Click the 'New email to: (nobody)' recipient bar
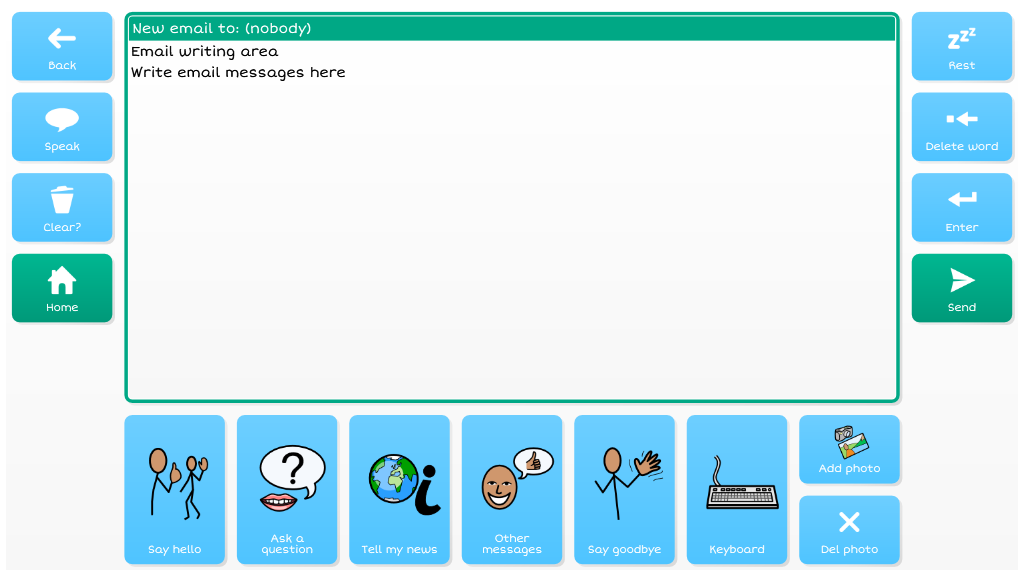Viewport: 1024px width, 576px height. tap(511, 28)
